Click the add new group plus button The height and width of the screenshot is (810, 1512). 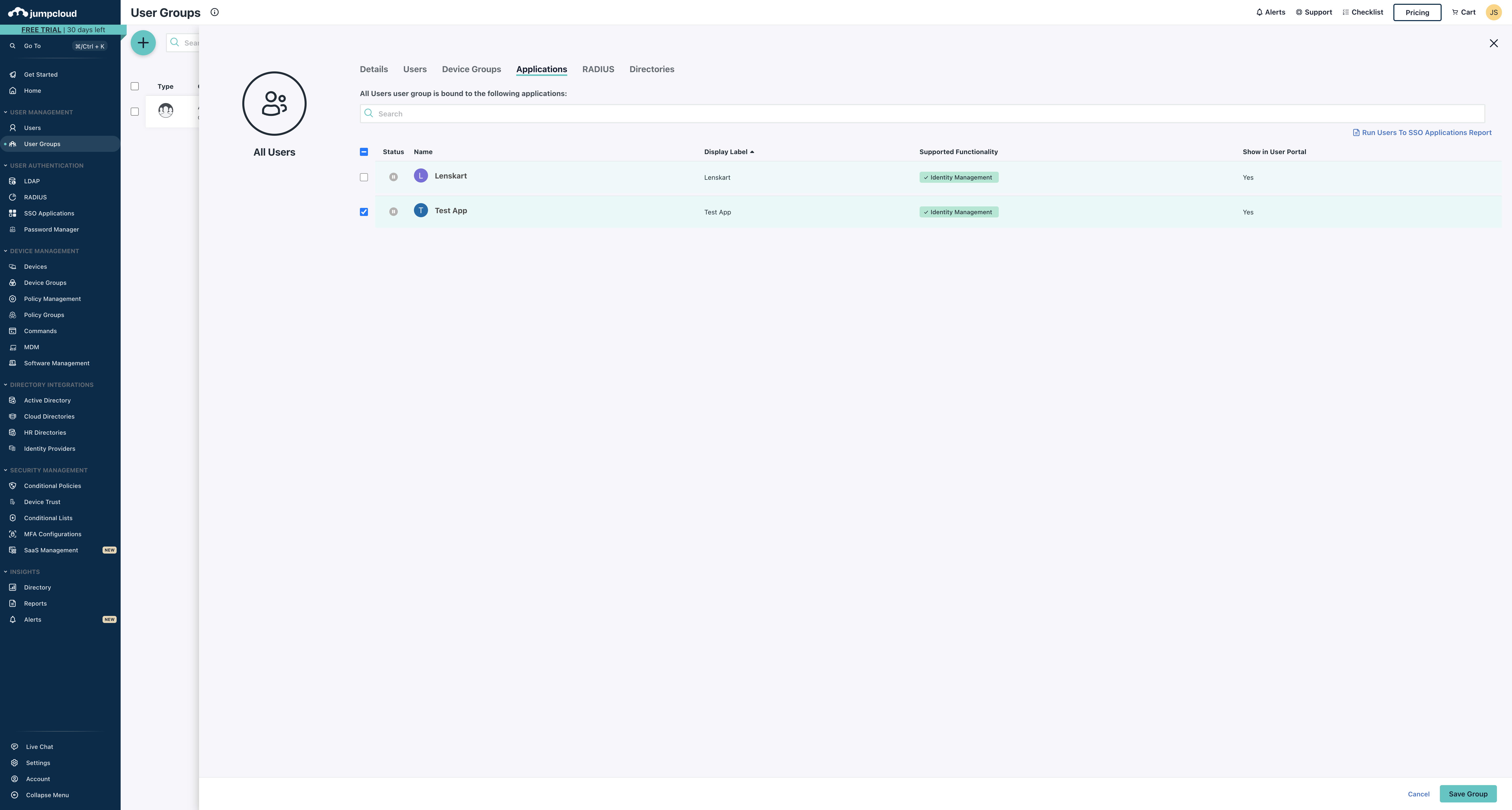coord(143,43)
